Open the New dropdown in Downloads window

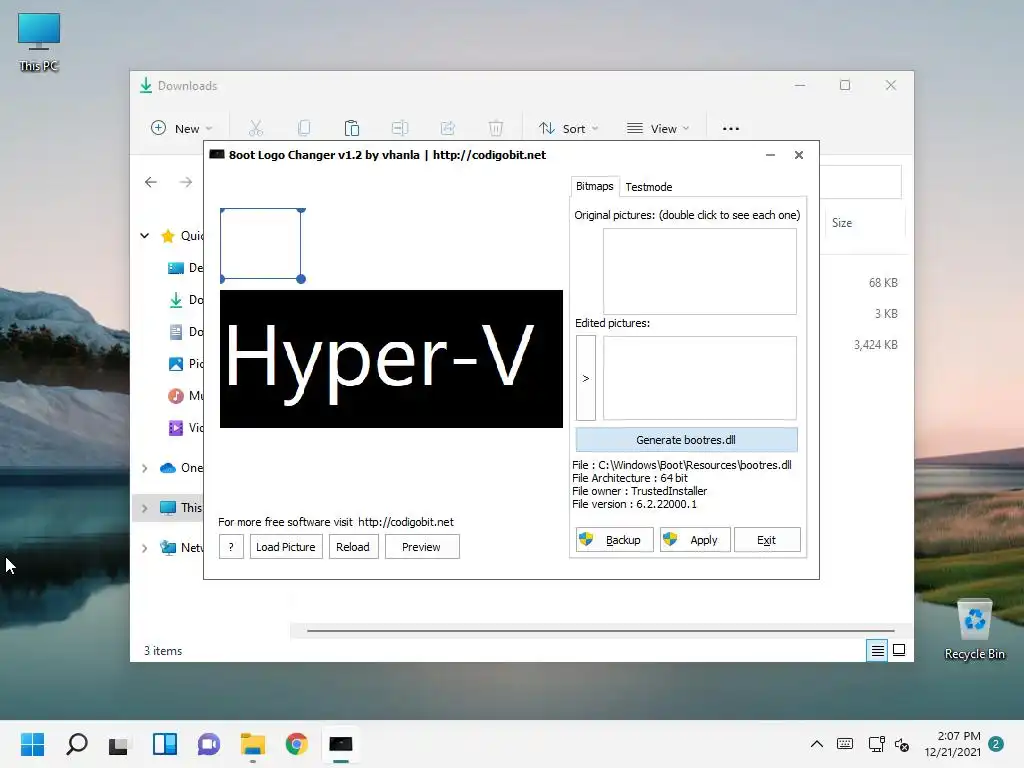pos(182,128)
